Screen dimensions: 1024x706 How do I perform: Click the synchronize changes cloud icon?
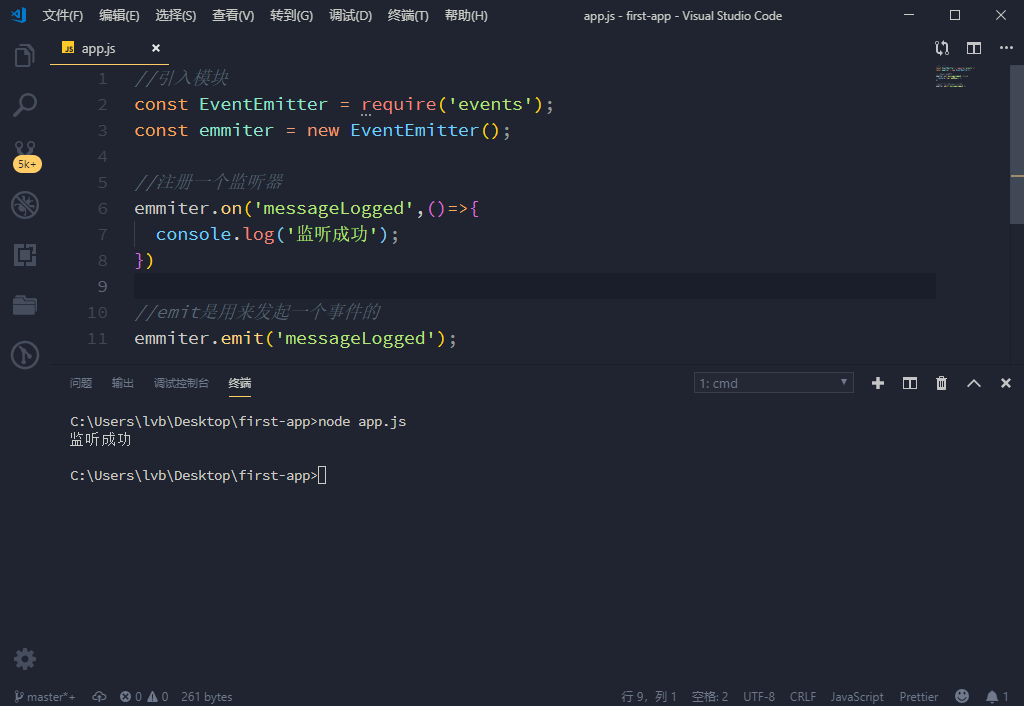[x=99, y=697]
